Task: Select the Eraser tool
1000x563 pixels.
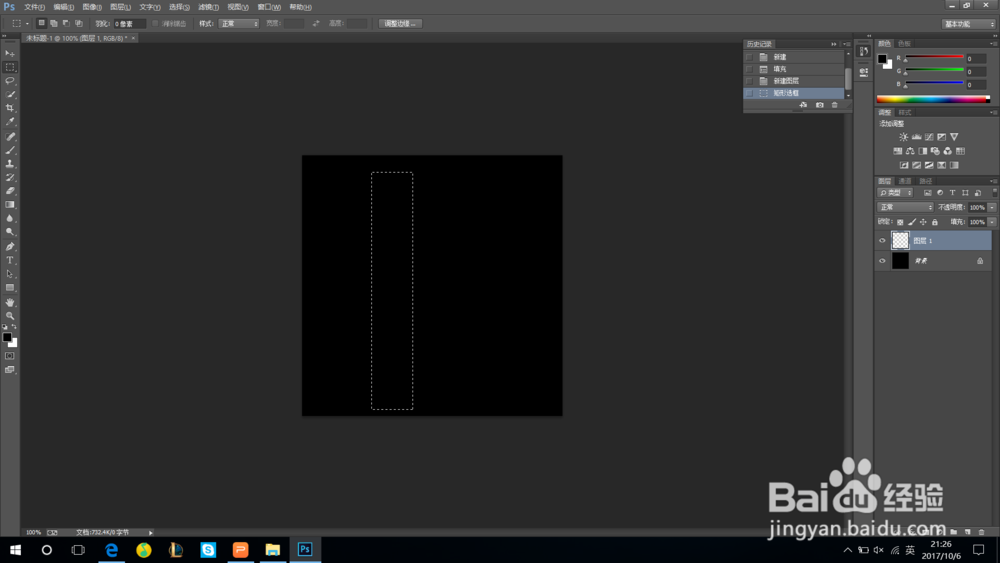Action: coord(10,191)
